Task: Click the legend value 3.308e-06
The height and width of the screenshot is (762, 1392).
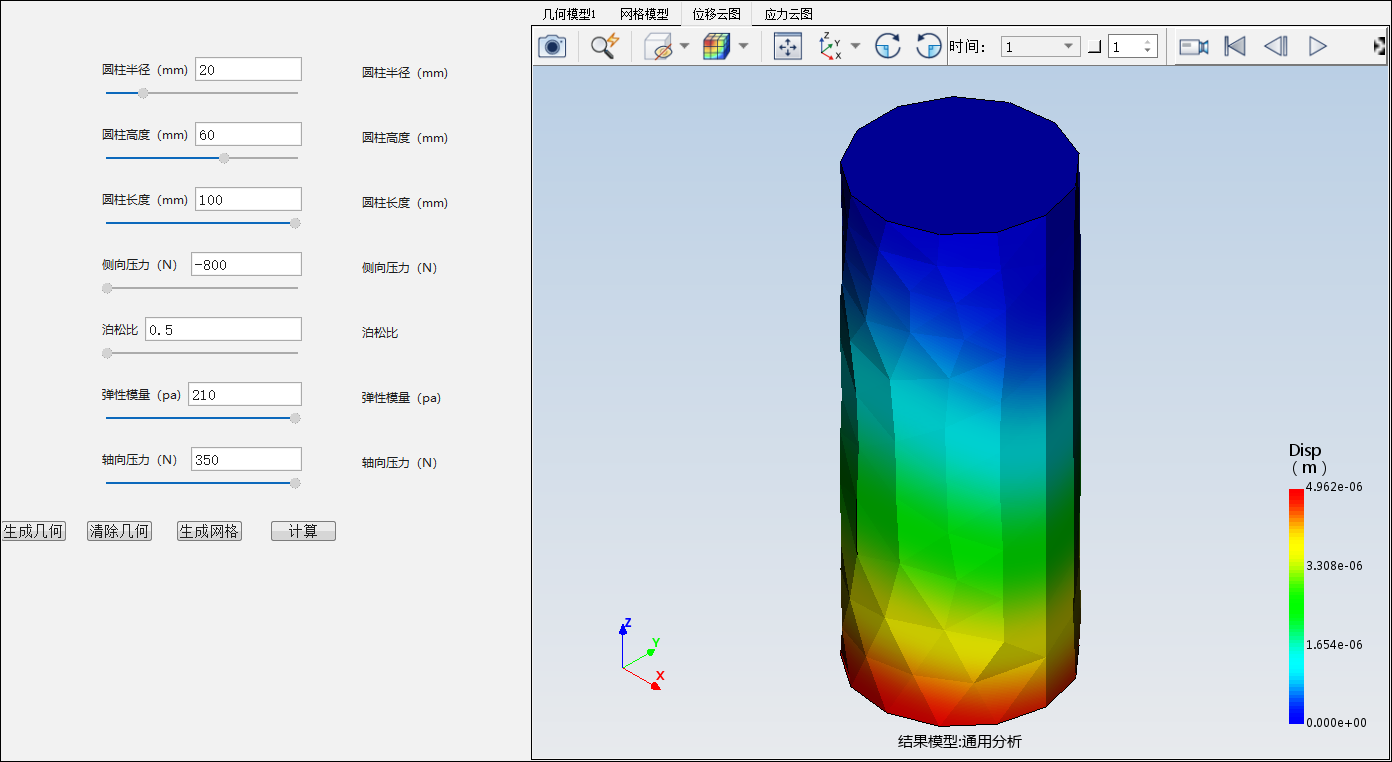Action: coord(1334,565)
